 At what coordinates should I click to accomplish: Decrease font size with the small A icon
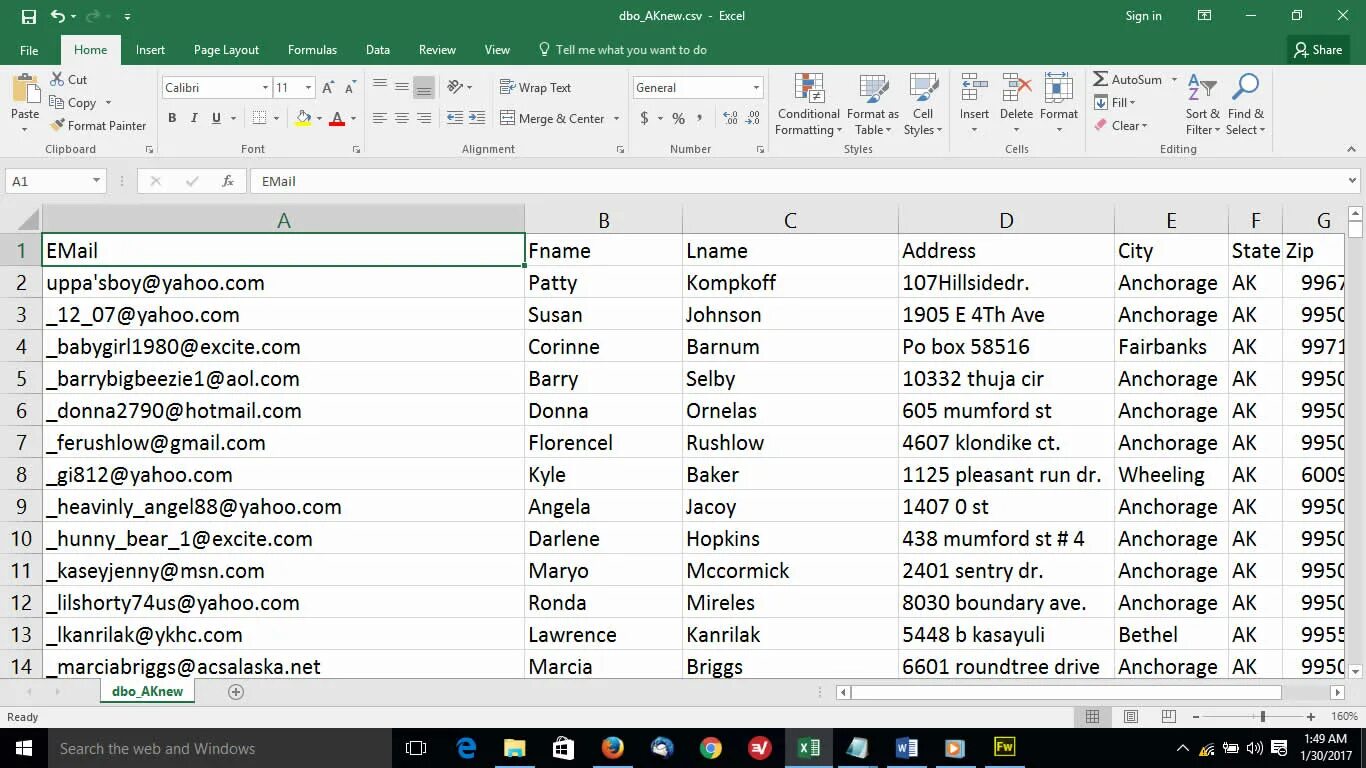tap(349, 88)
